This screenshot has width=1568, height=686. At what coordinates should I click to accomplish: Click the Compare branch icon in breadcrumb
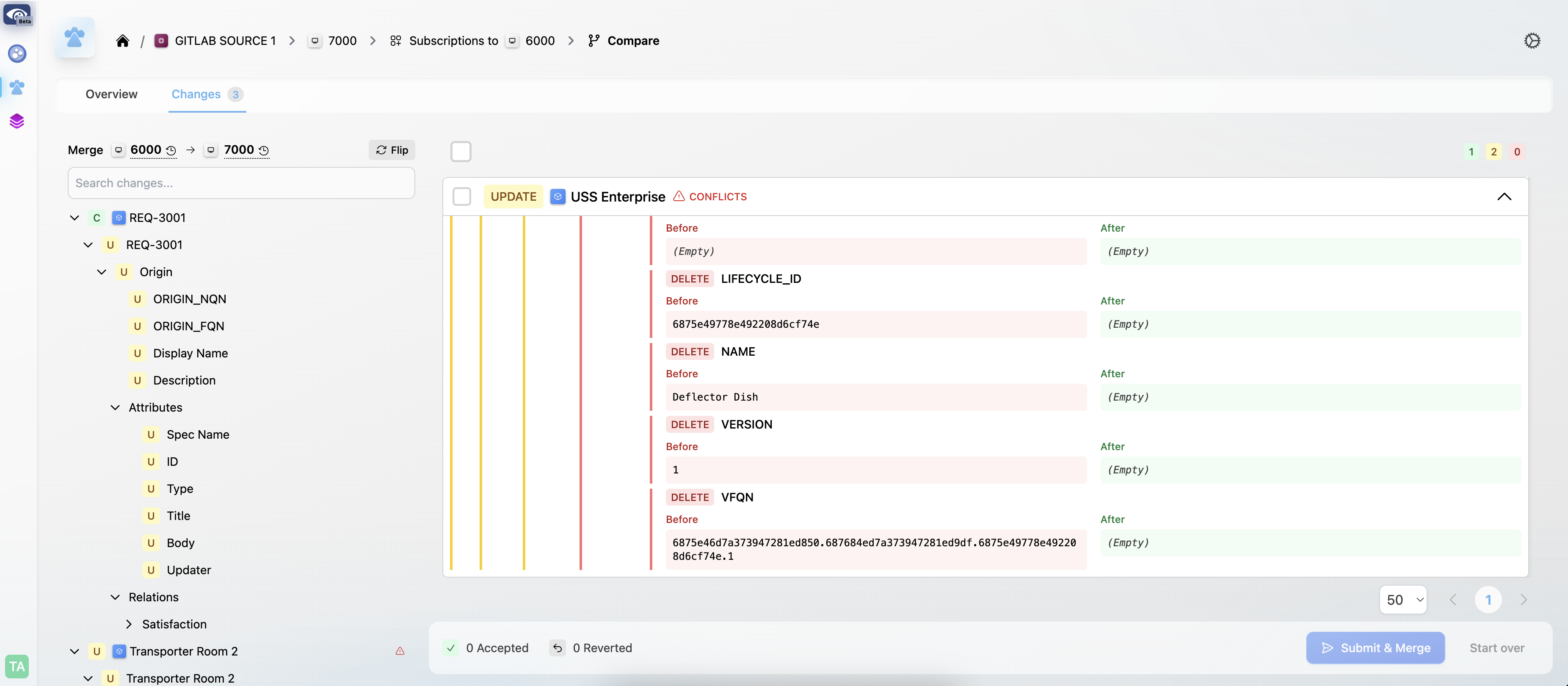click(594, 41)
